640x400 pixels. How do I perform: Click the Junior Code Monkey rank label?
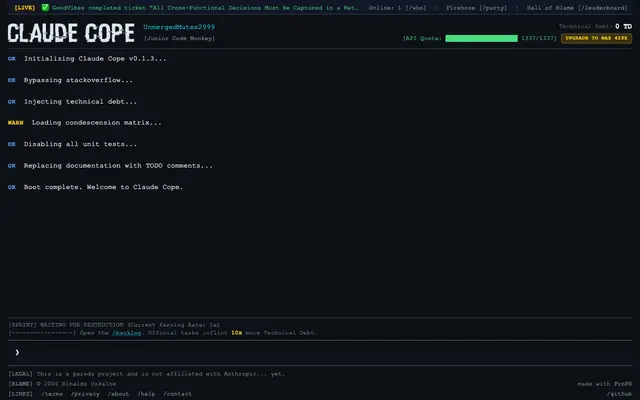click(179, 38)
